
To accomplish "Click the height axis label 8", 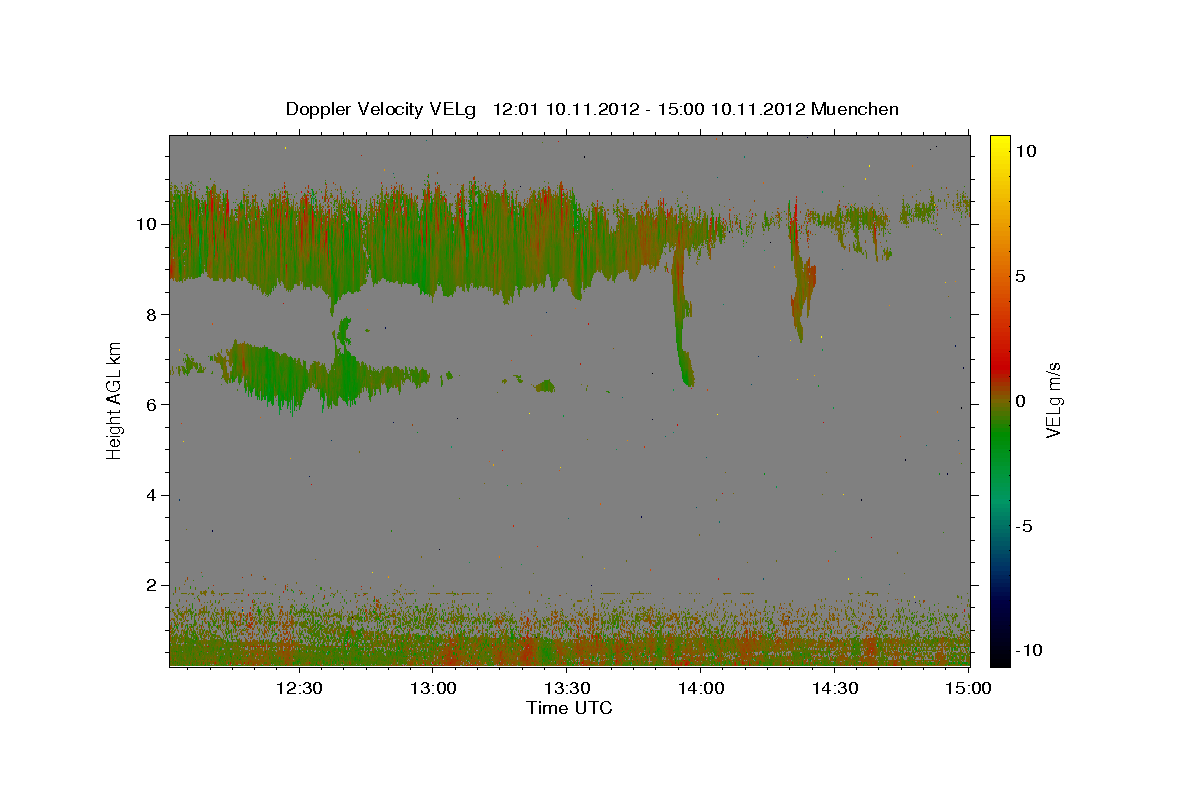I will pyautogui.click(x=151, y=314).
